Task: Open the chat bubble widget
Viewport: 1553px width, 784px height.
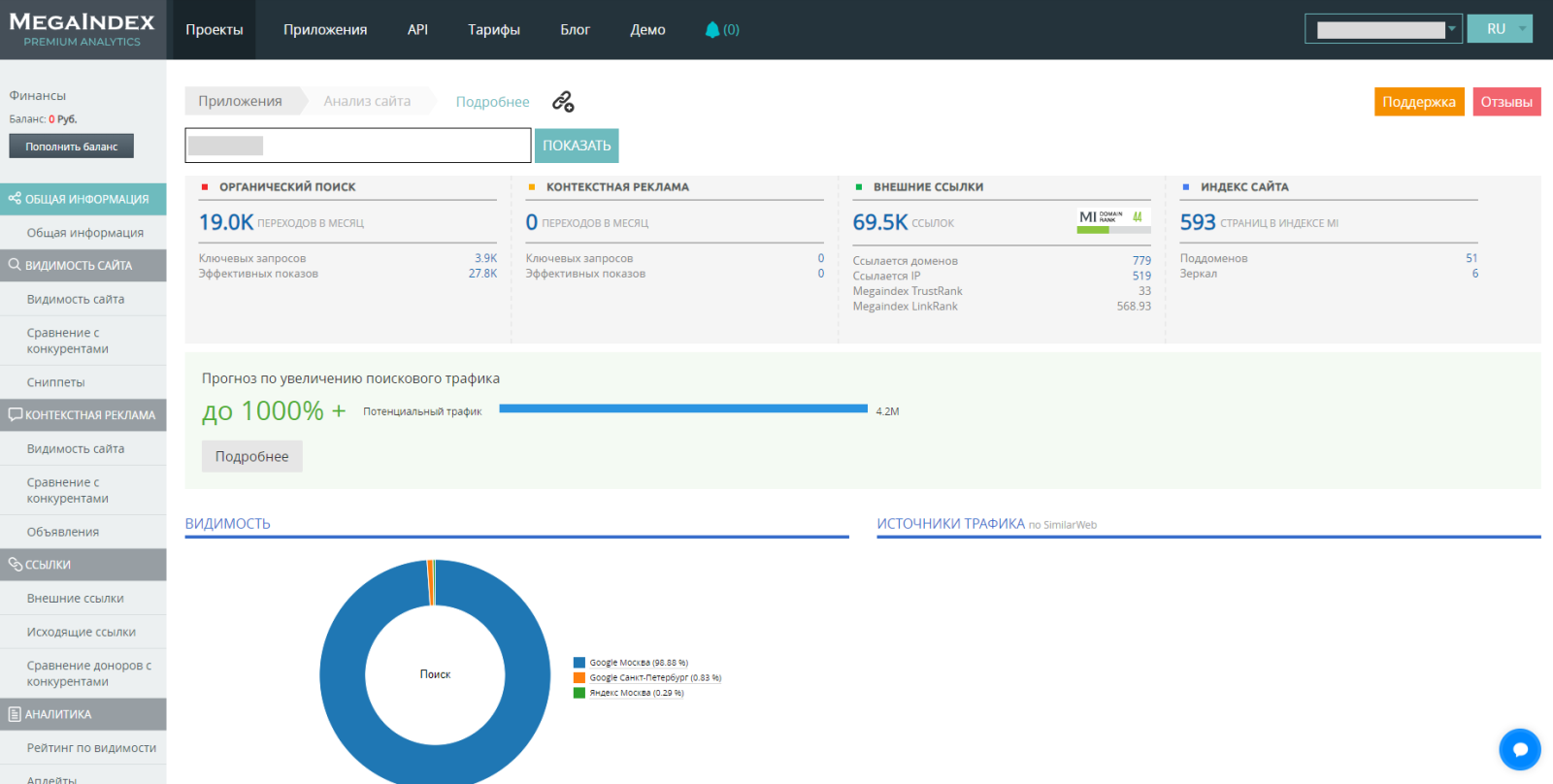Action: coord(1519,749)
